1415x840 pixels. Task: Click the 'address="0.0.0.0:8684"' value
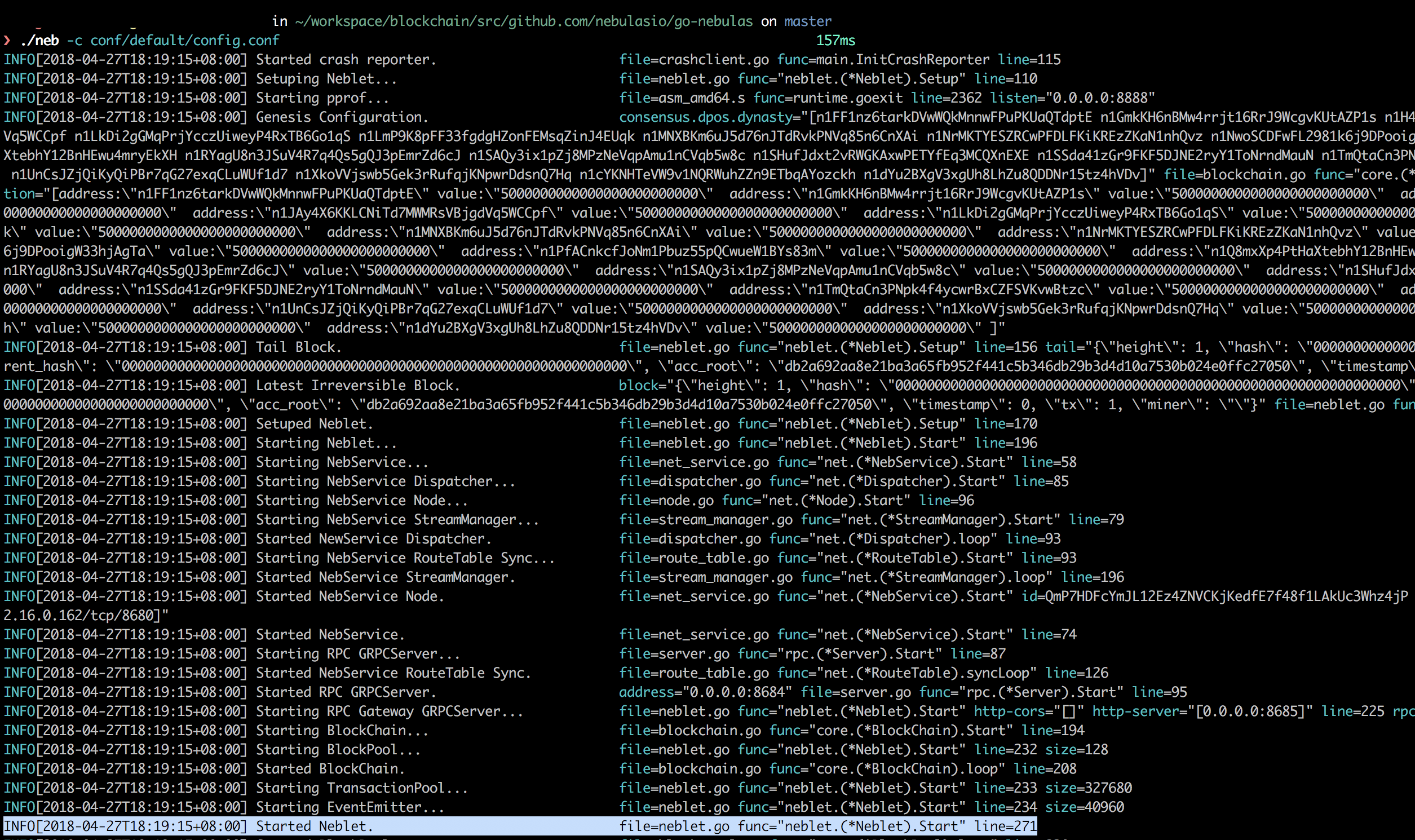coord(706,692)
